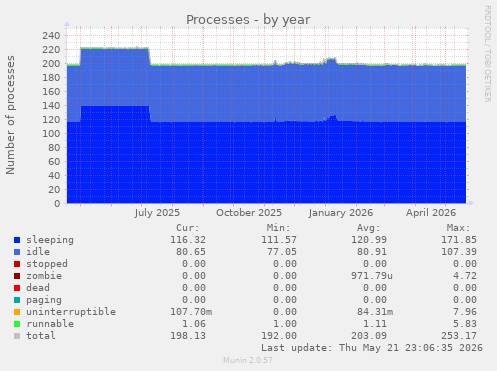Image resolution: width=497 pixels, height=371 pixels.
Task: Click the paging legend color swatch
Action: coord(17,300)
